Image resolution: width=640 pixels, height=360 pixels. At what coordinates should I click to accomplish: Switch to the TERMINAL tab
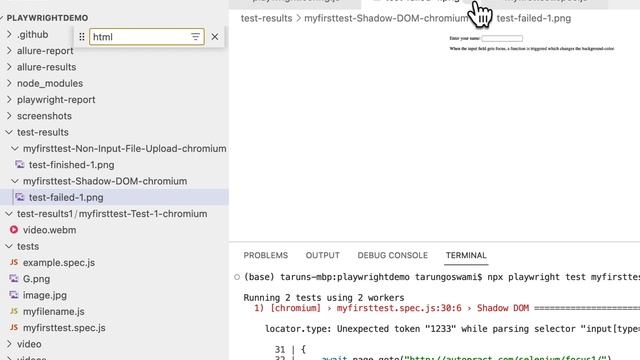coord(466,256)
